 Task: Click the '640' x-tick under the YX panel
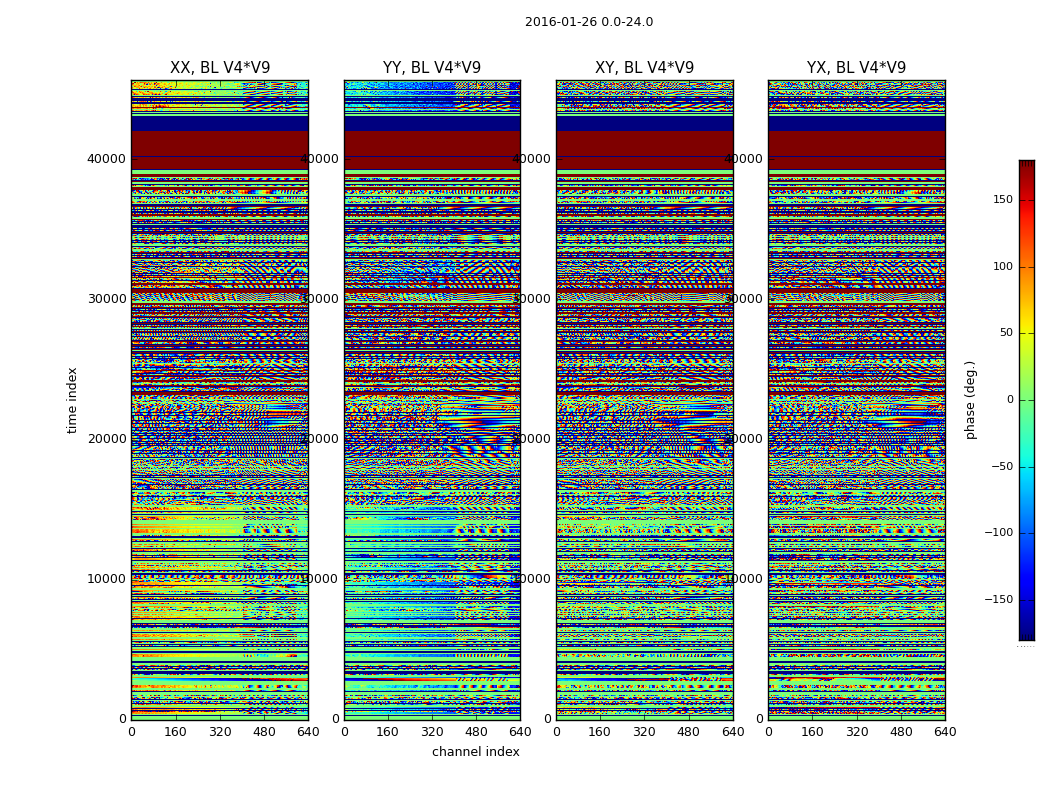pos(944,731)
